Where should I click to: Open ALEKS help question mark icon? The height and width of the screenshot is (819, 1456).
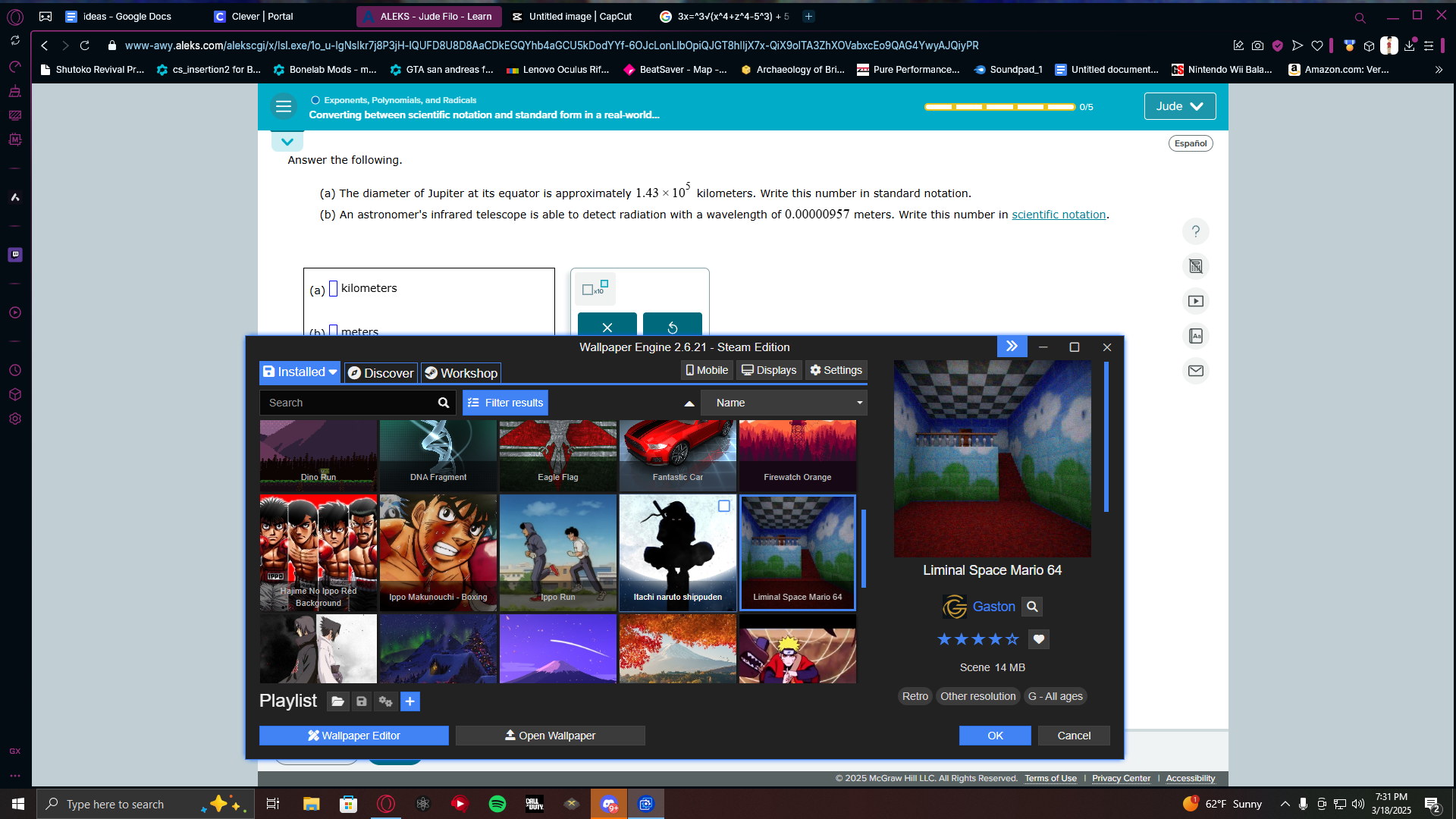[x=1196, y=231]
